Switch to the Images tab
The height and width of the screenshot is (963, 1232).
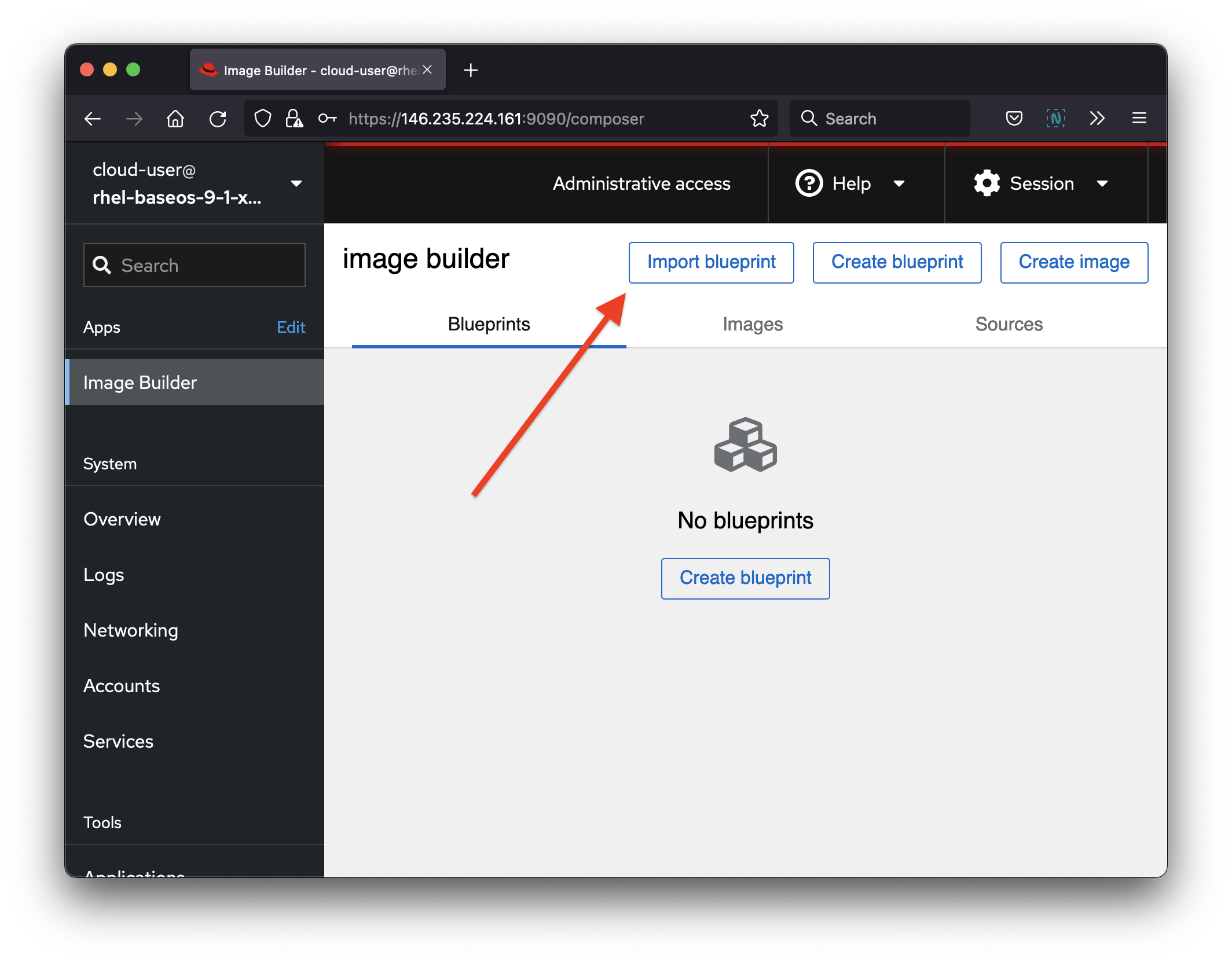(752, 324)
